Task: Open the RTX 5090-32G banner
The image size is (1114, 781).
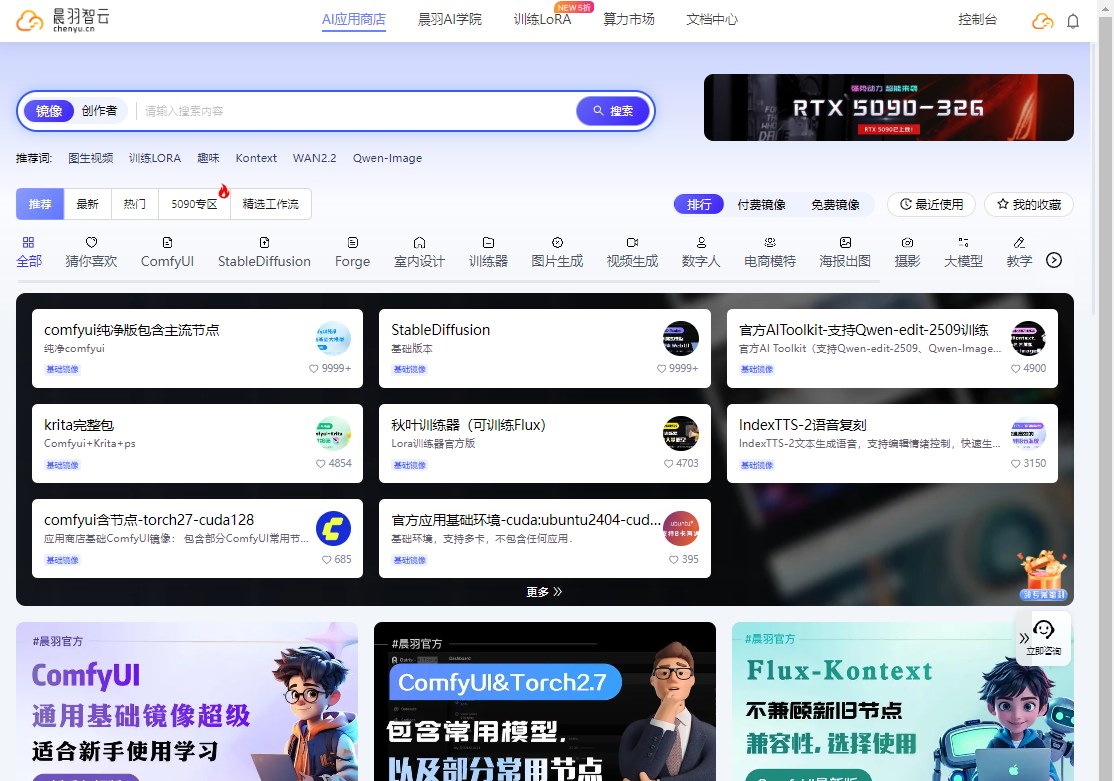Action: tap(889, 107)
